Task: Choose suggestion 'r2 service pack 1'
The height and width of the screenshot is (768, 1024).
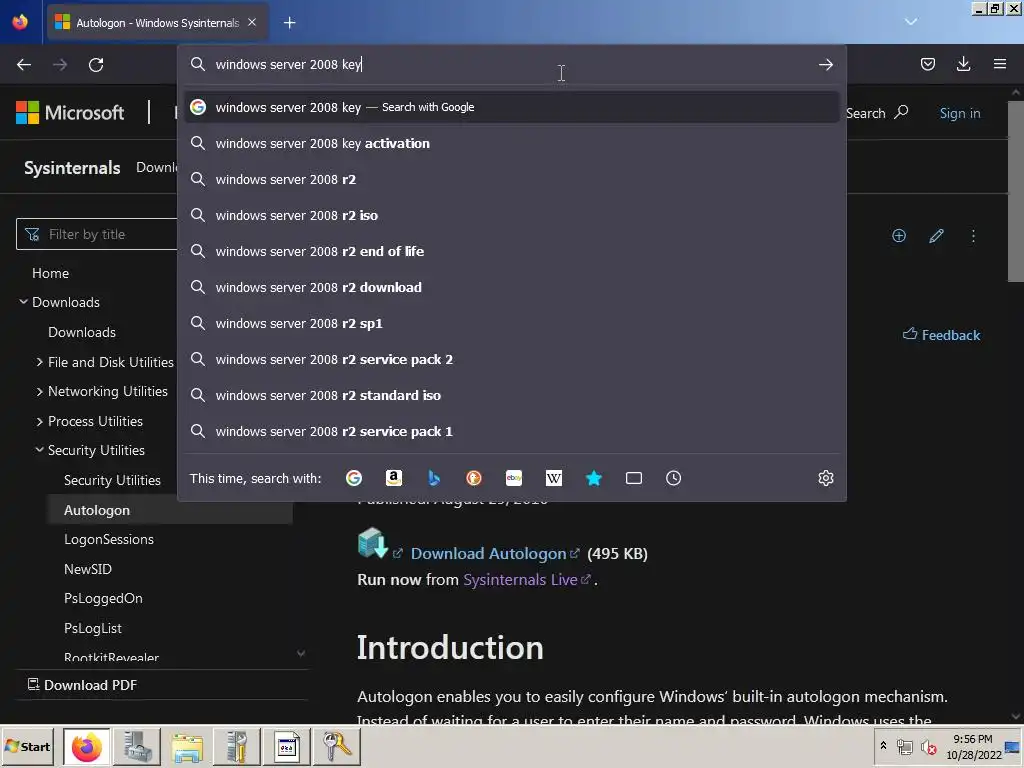Action: pyautogui.click(x=511, y=431)
